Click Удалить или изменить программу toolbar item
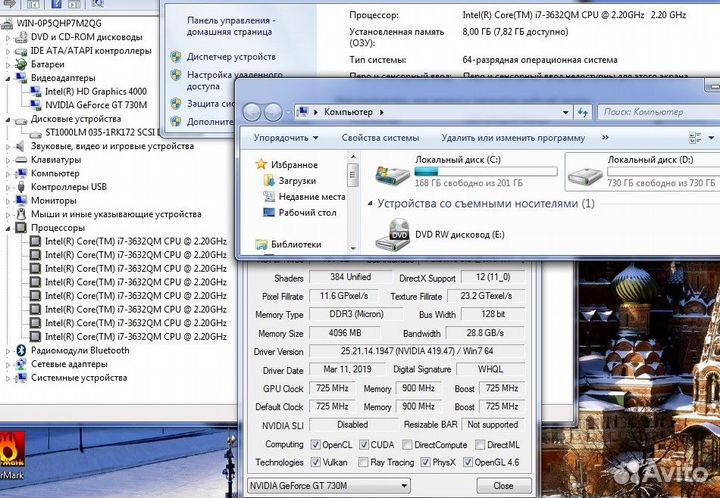Screen dimensions: 720x498 point(513,138)
